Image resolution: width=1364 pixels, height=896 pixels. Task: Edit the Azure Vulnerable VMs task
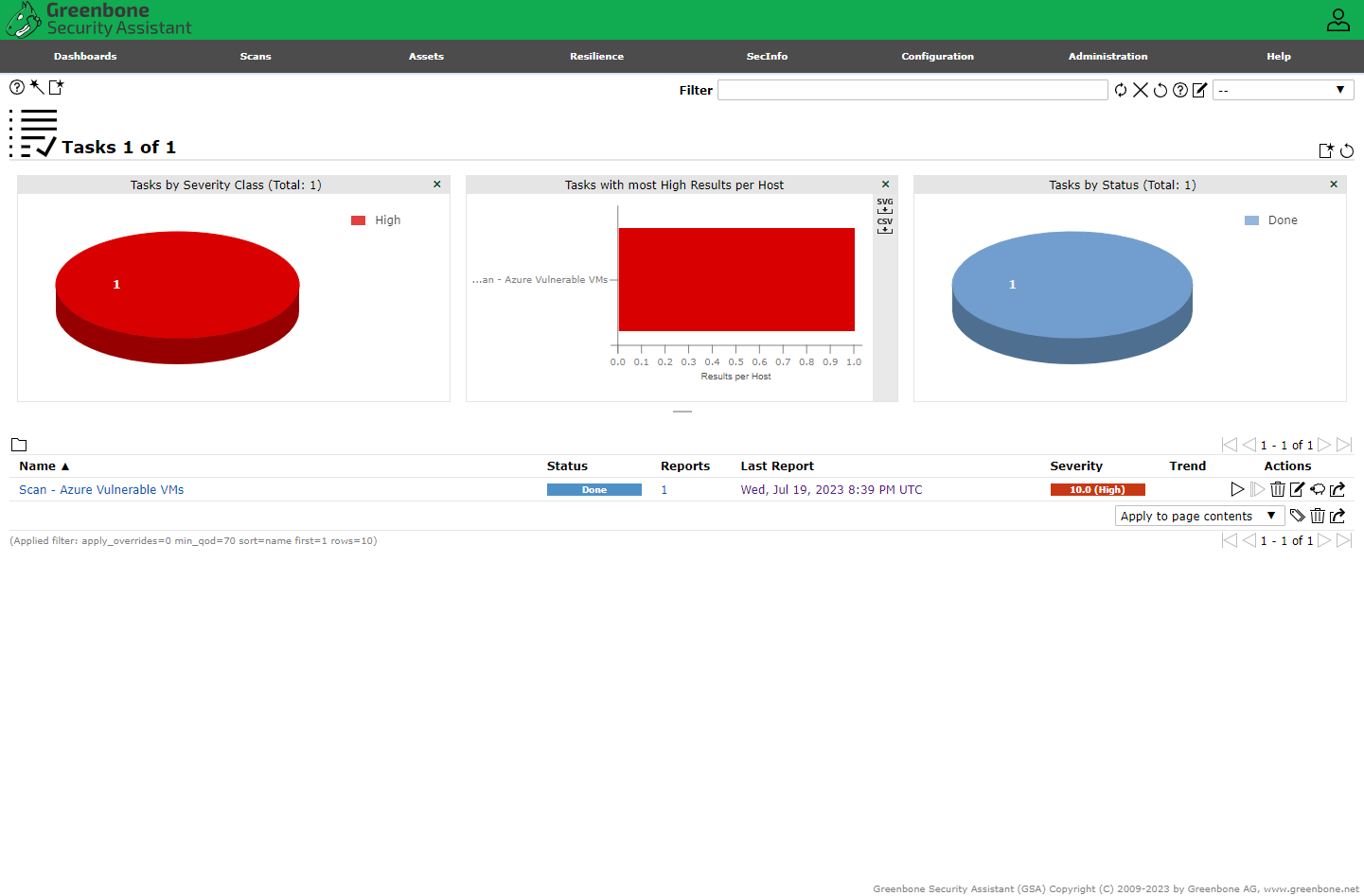coord(1297,489)
